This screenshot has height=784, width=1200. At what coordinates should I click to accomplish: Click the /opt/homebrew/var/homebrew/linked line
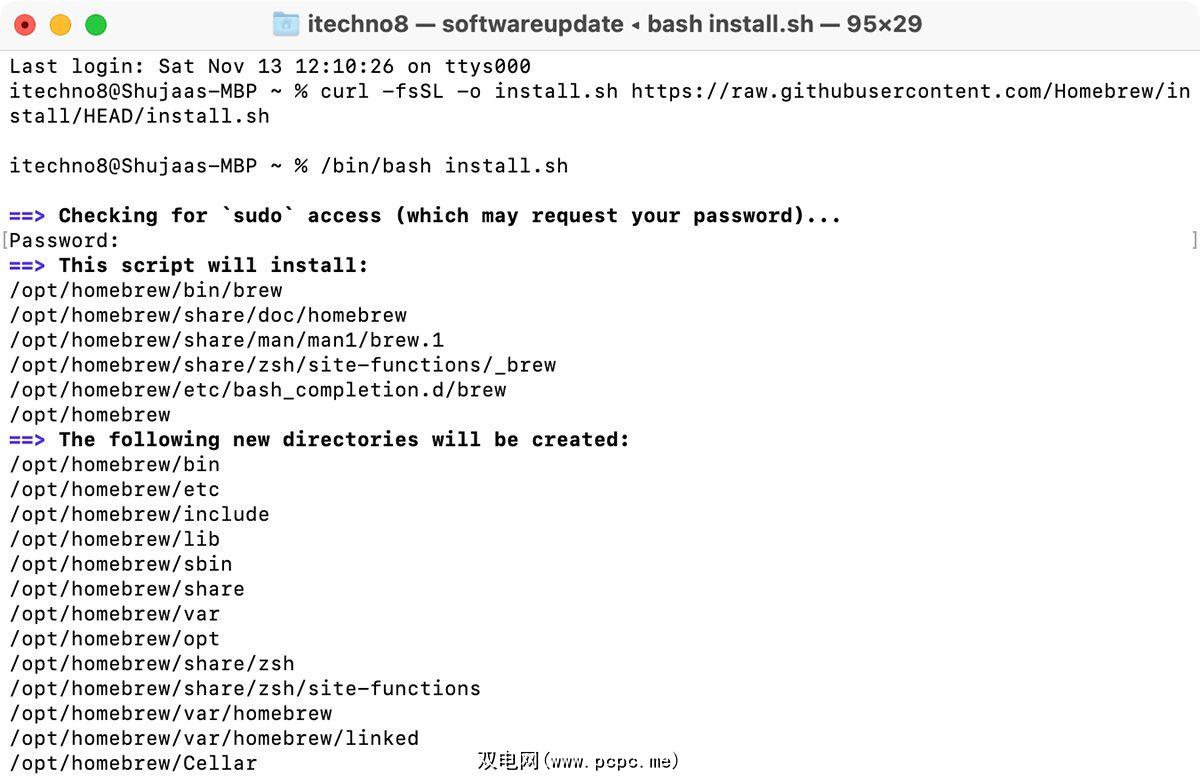[214, 739]
